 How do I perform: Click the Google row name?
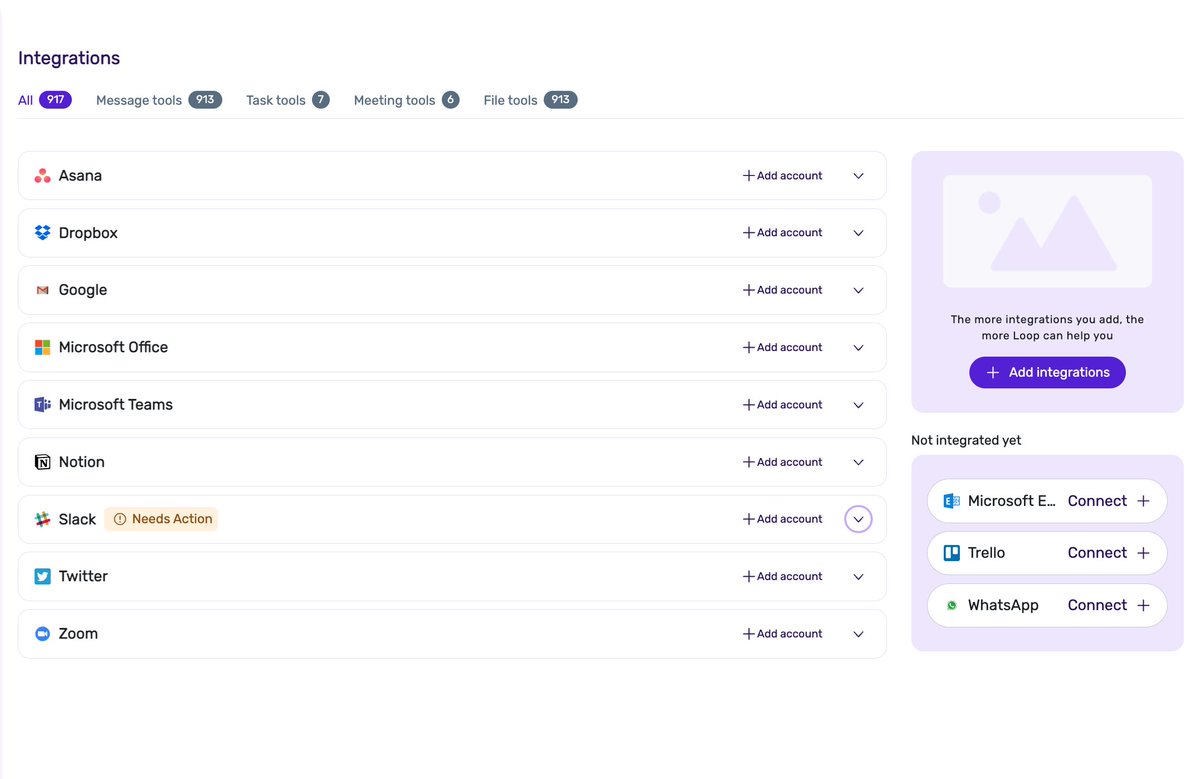pos(83,290)
